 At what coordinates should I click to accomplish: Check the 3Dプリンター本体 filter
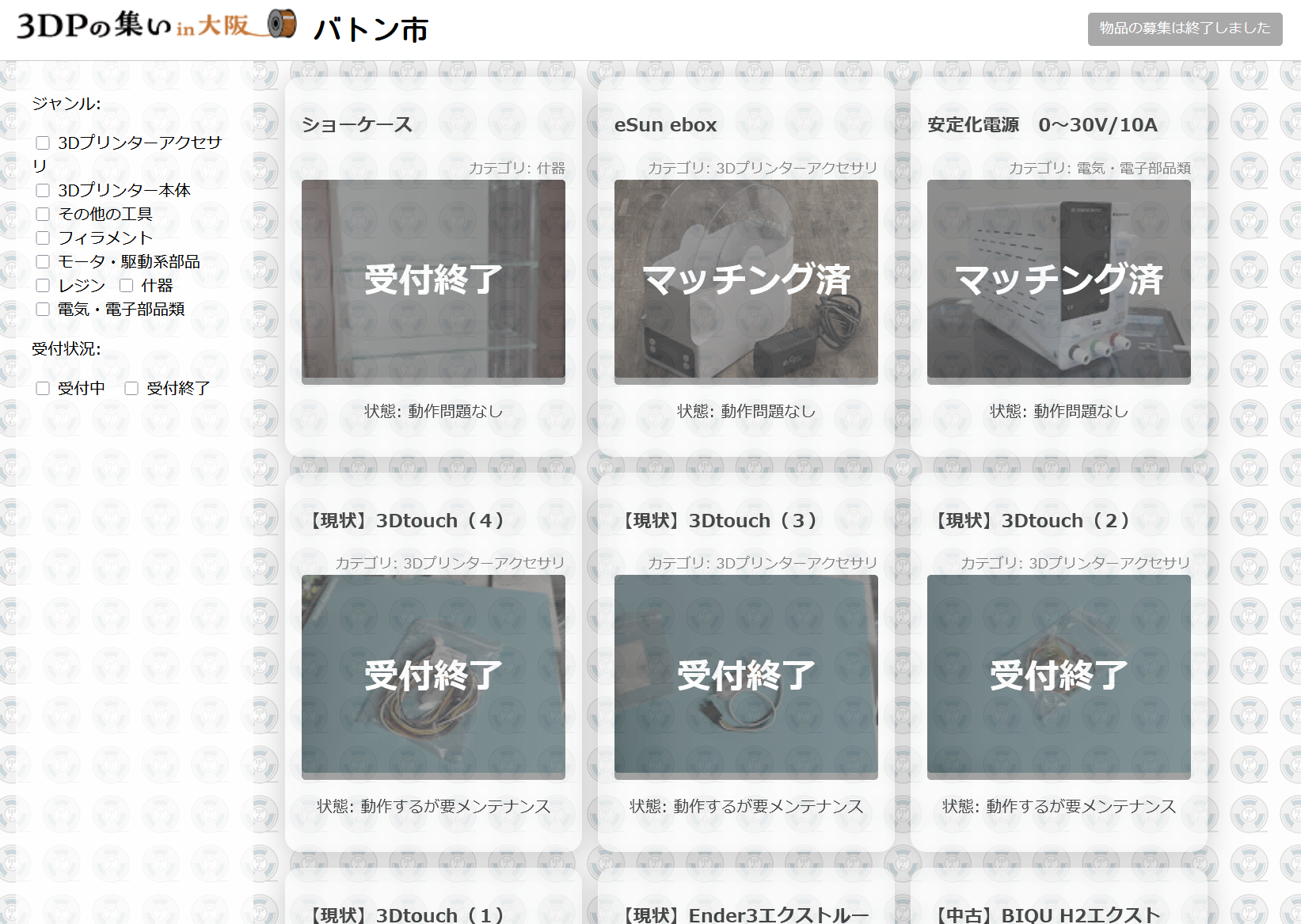click(44, 191)
